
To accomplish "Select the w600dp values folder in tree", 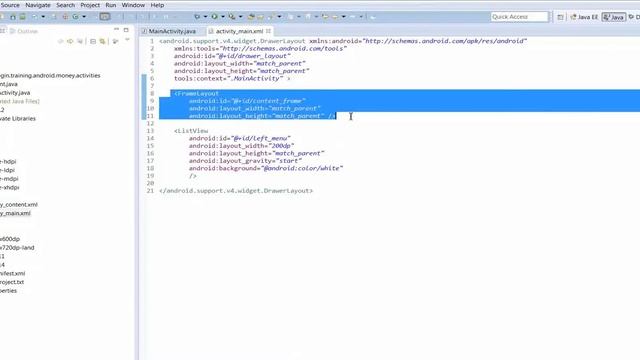I will coord(10,239).
